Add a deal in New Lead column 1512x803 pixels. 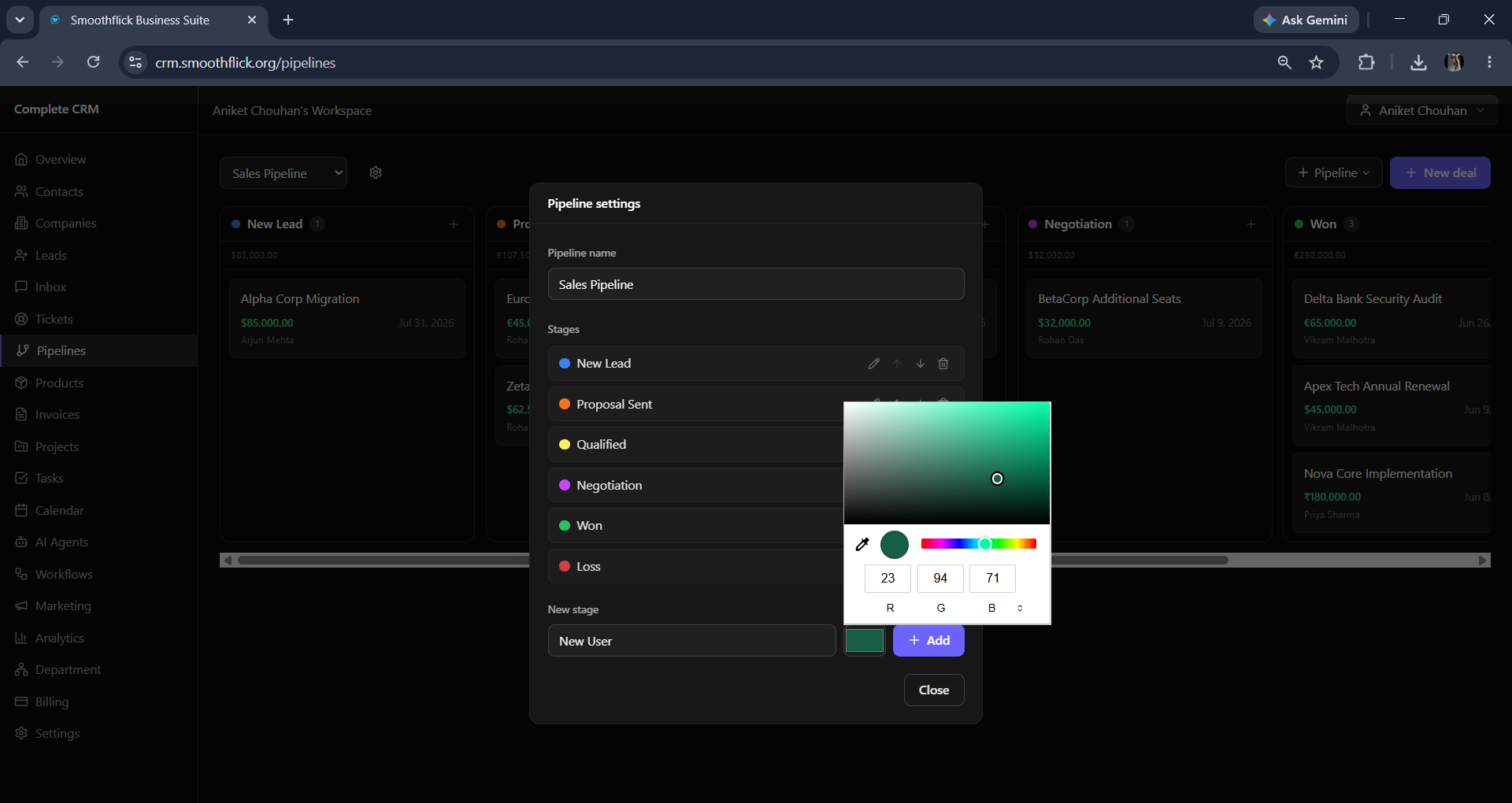tap(454, 224)
